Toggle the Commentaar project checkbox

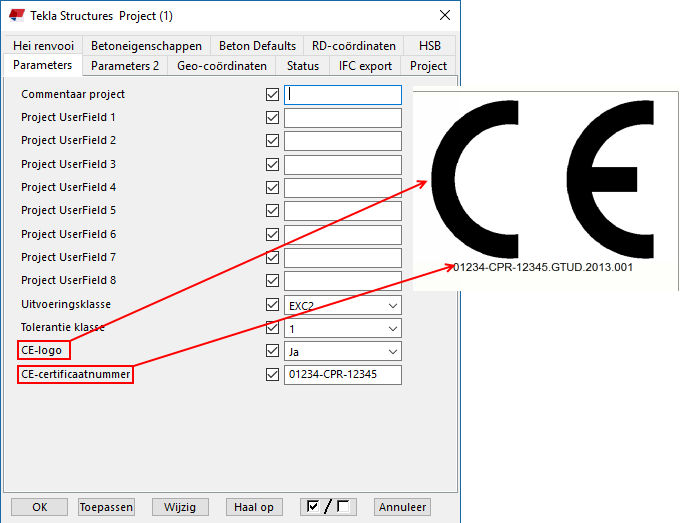(x=272, y=95)
